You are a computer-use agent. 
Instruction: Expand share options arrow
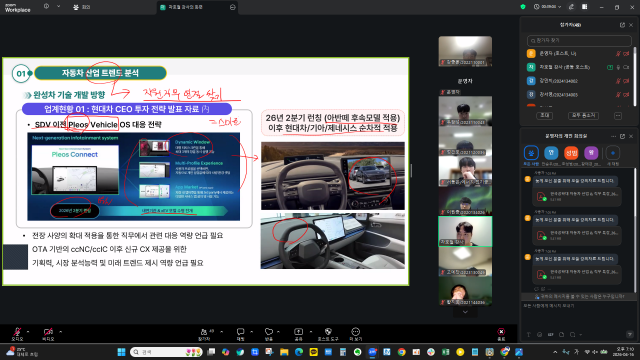tap(311, 331)
